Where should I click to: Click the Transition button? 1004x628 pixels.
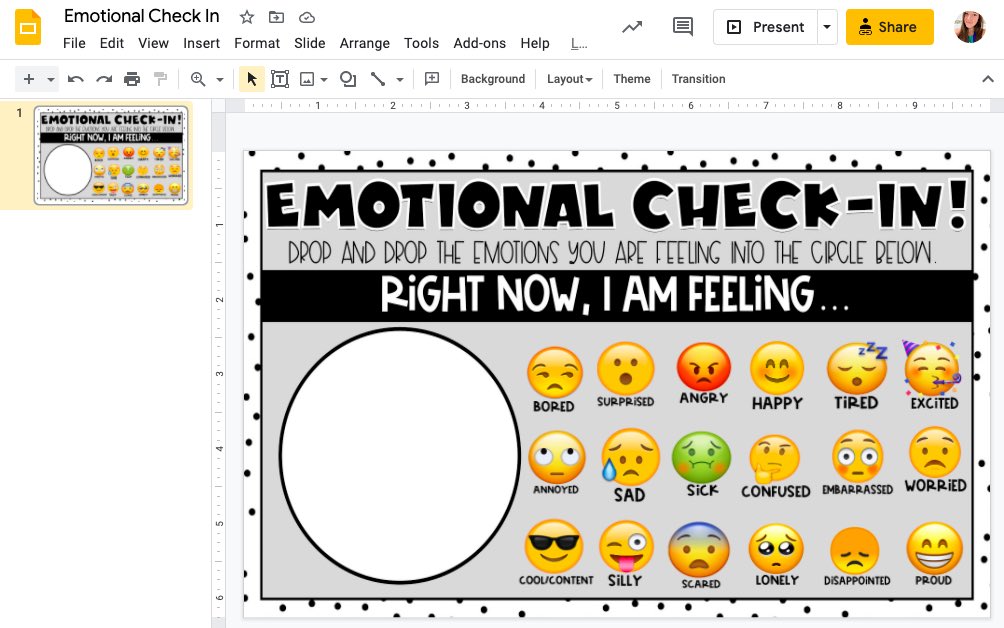(x=698, y=79)
